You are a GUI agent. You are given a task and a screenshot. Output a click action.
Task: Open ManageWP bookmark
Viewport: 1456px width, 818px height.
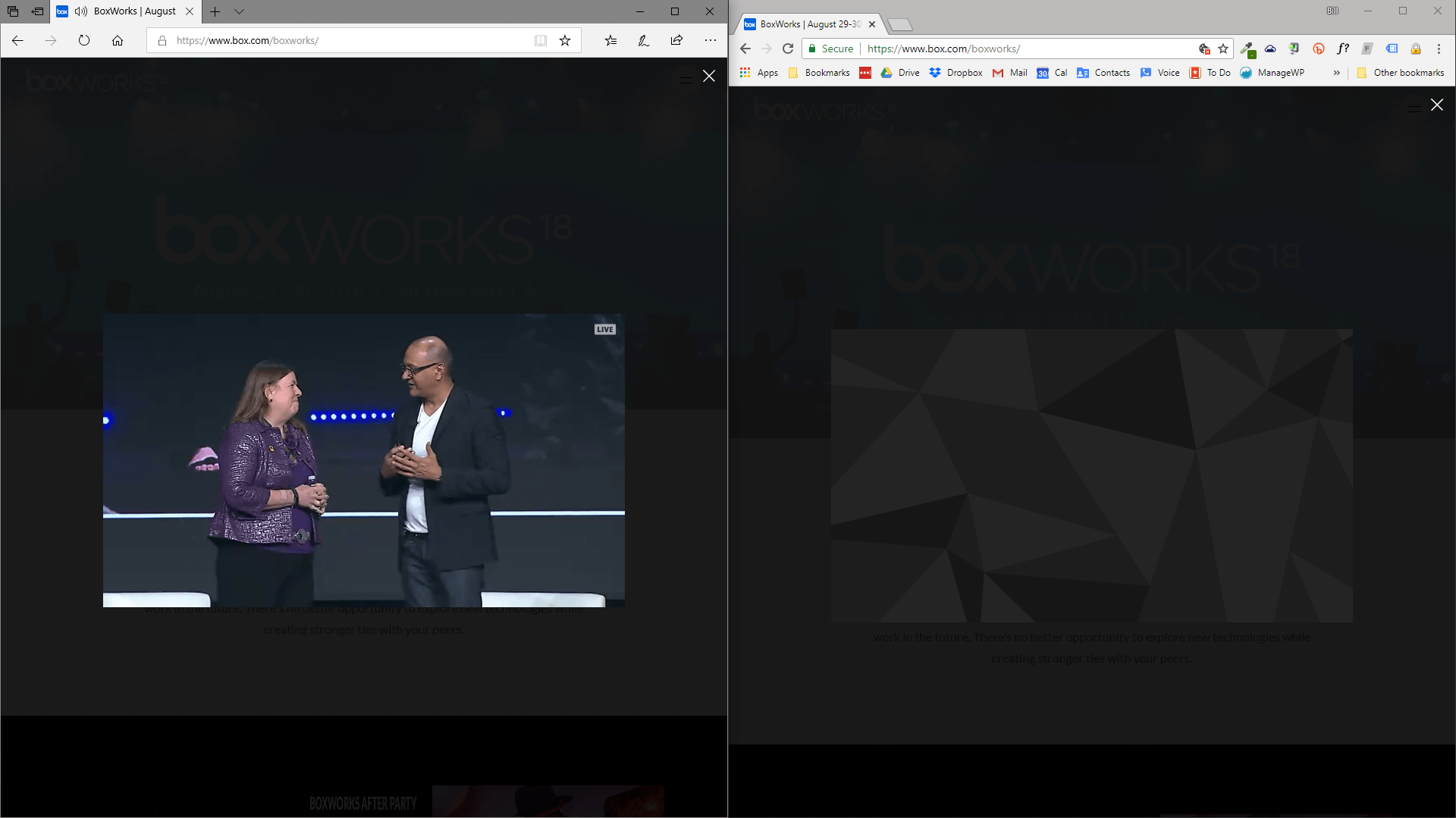pyautogui.click(x=1272, y=73)
